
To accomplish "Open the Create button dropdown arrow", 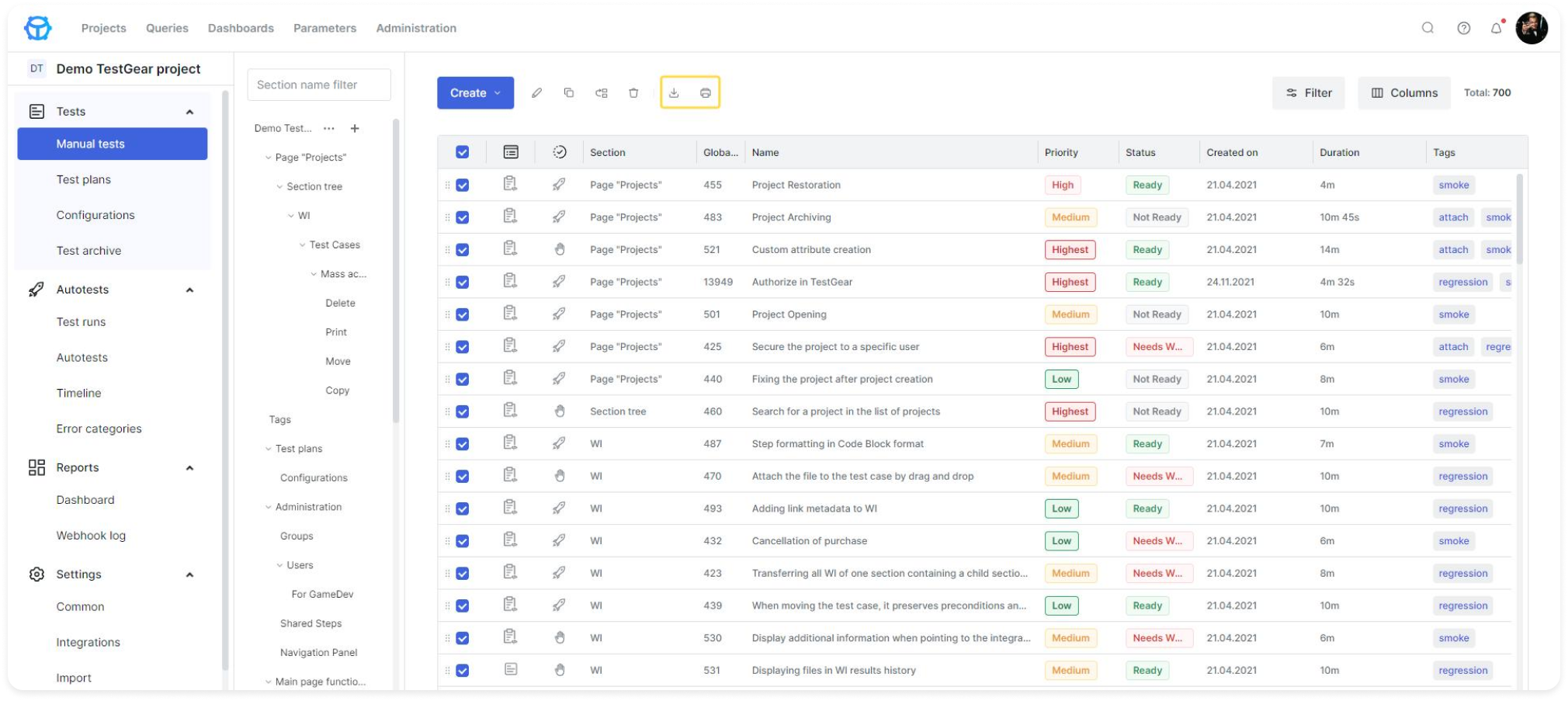I will (497, 92).
